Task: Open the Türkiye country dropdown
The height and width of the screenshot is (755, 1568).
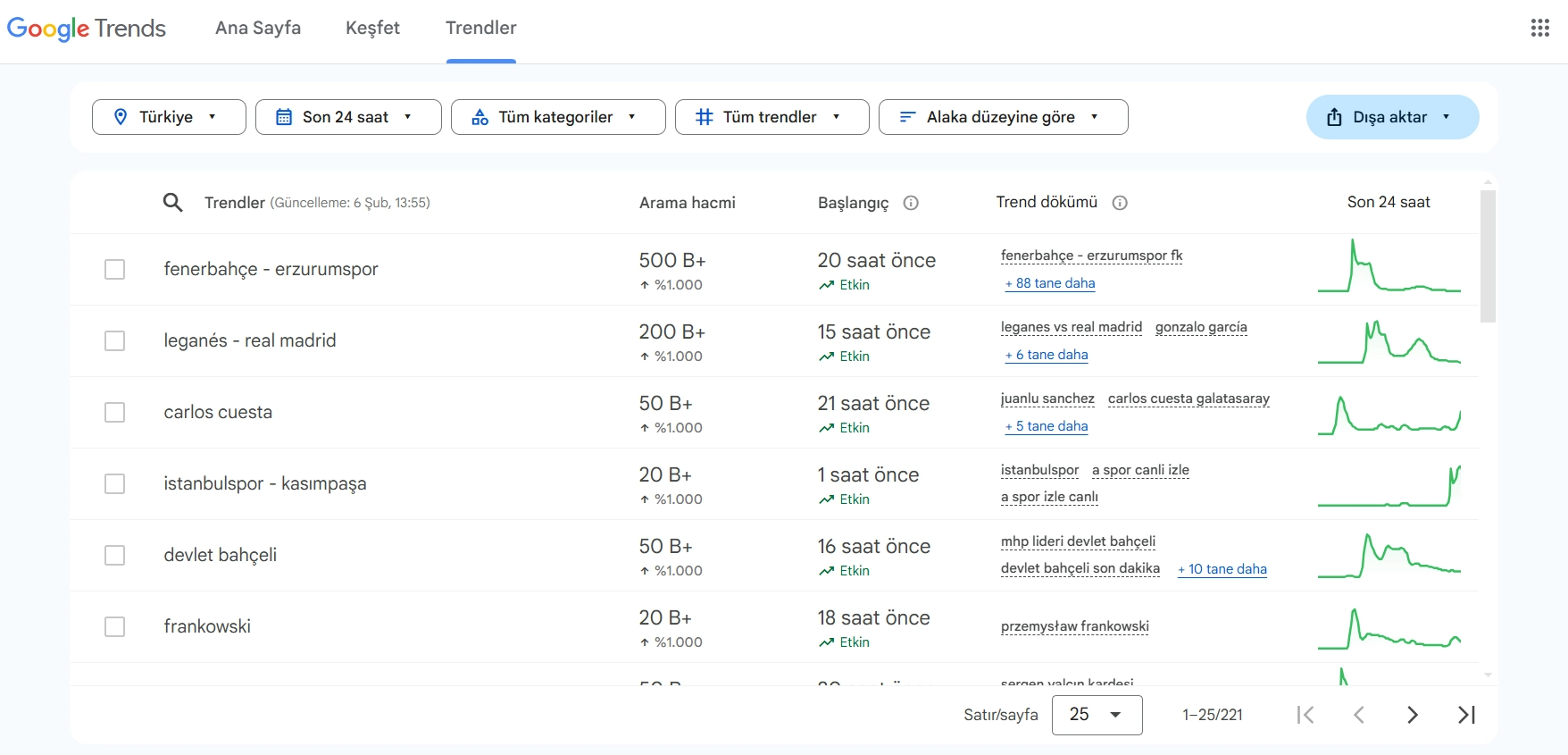Action: click(169, 117)
